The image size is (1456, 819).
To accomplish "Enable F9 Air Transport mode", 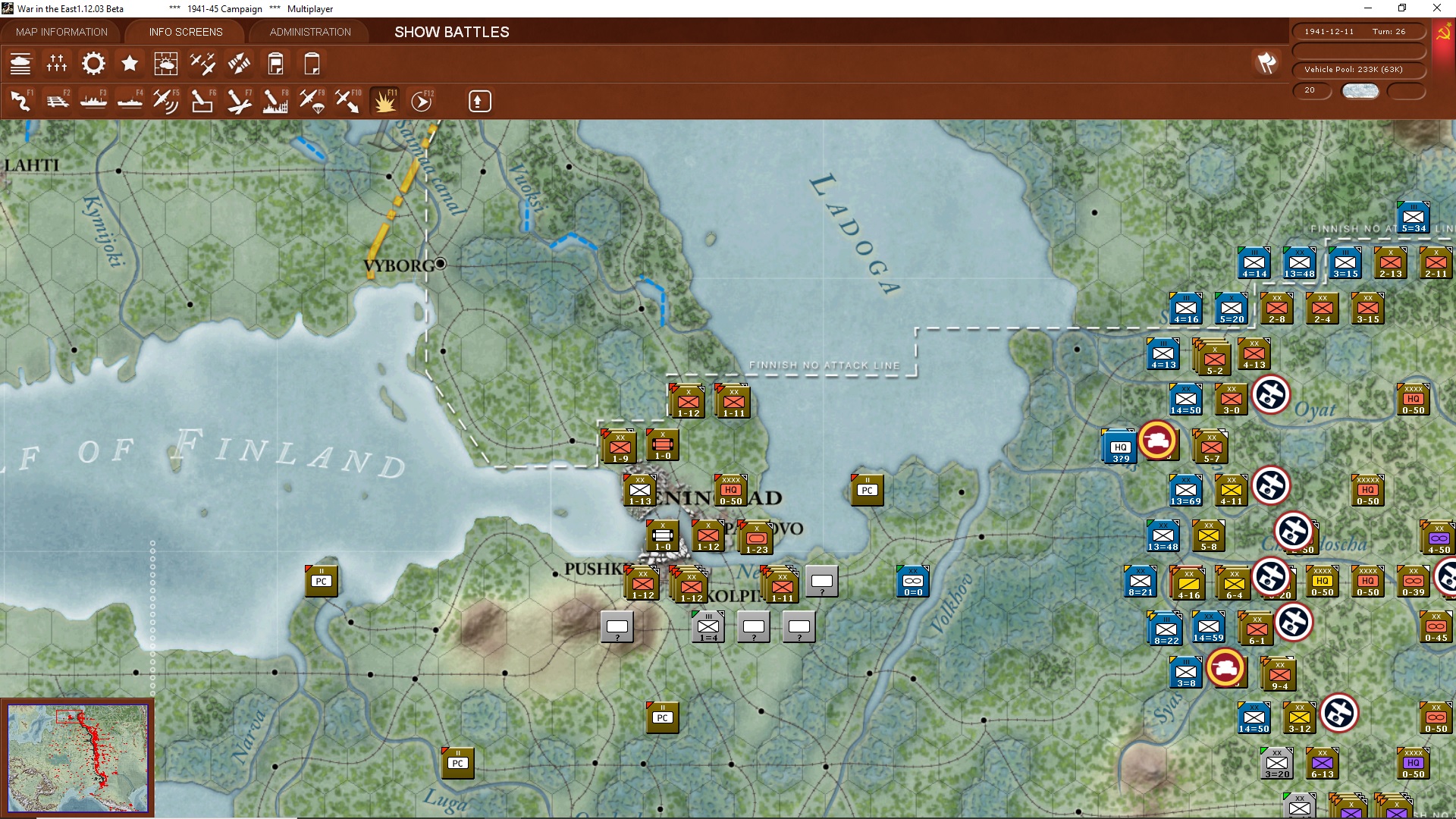I will (312, 101).
